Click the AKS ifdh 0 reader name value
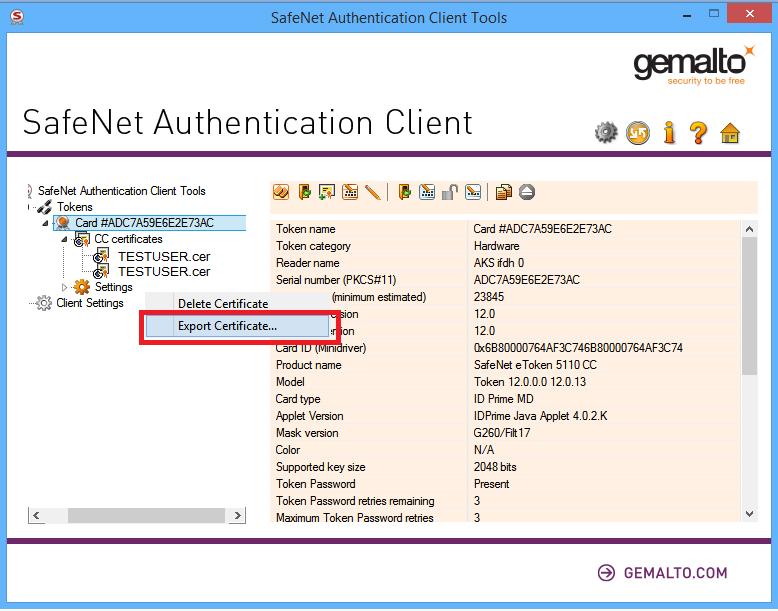 tap(499, 263)
